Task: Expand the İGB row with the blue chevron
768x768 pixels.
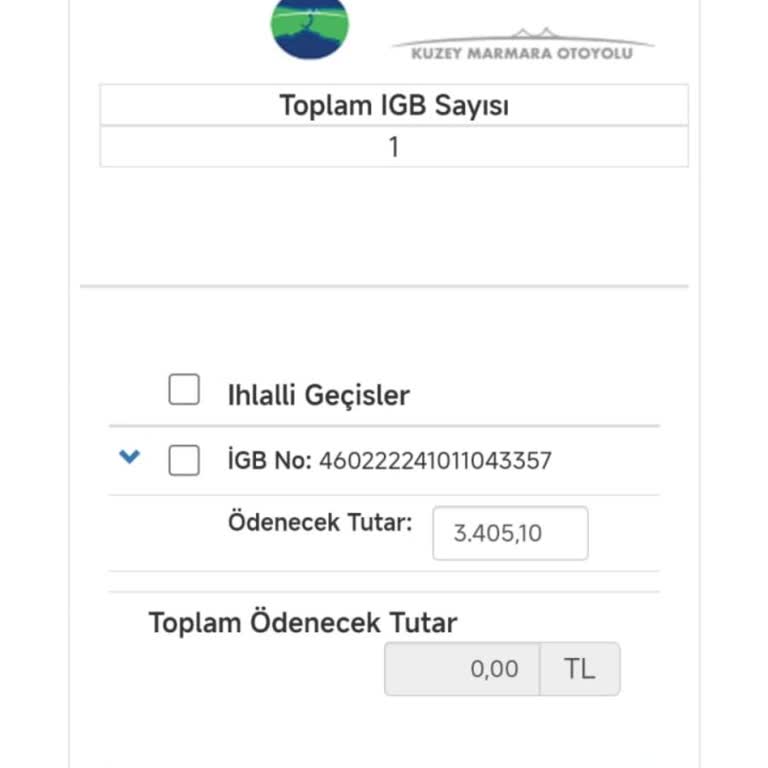Action: tap(129, 458)
